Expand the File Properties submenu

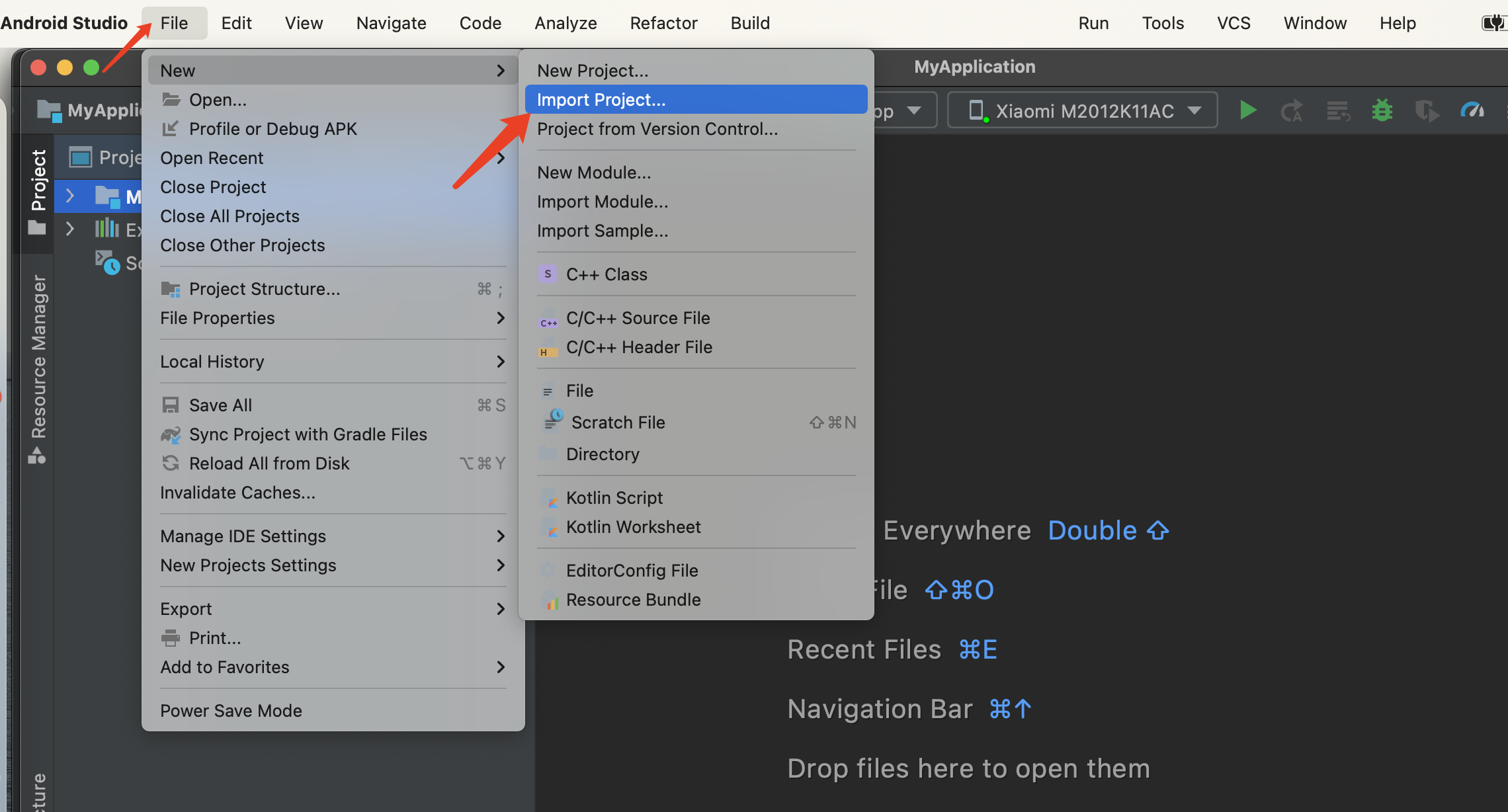click(501, 317)
